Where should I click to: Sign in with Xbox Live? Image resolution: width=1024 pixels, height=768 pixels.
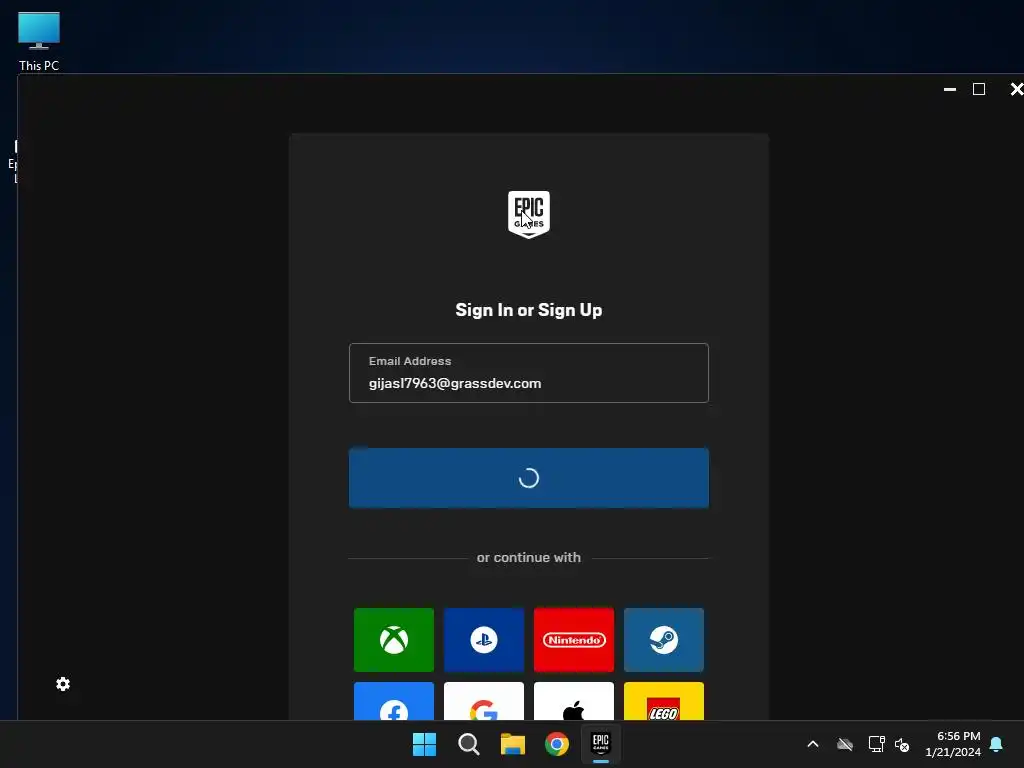[394, 639]
